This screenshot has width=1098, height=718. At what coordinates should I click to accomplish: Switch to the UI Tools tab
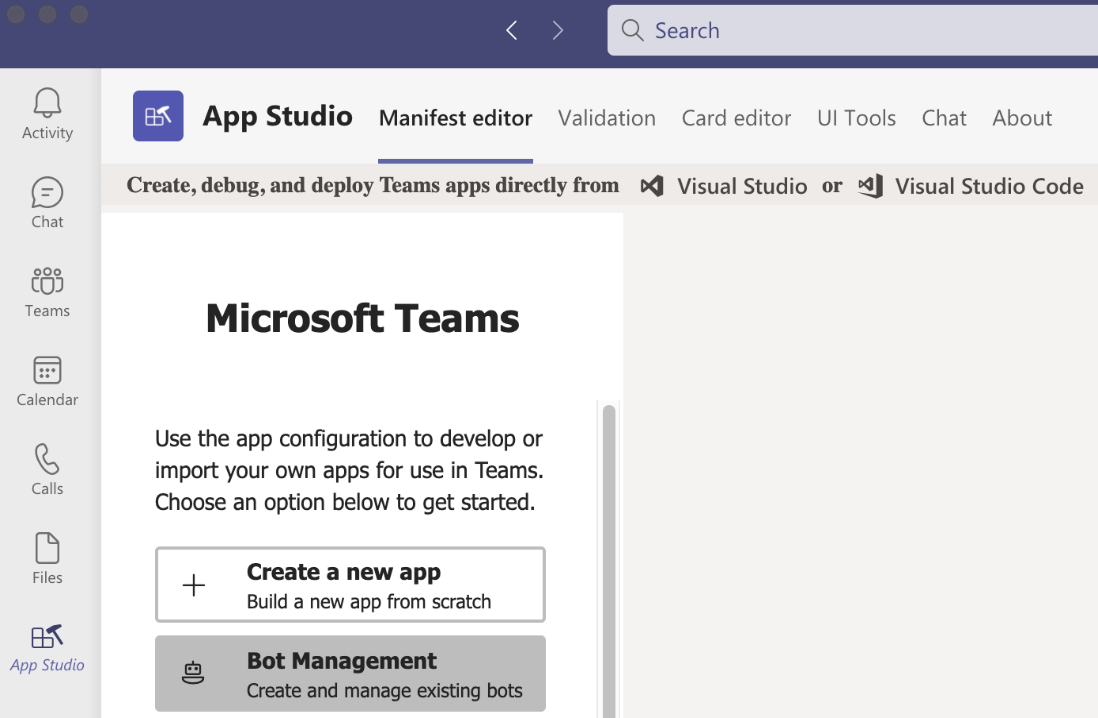856,118
